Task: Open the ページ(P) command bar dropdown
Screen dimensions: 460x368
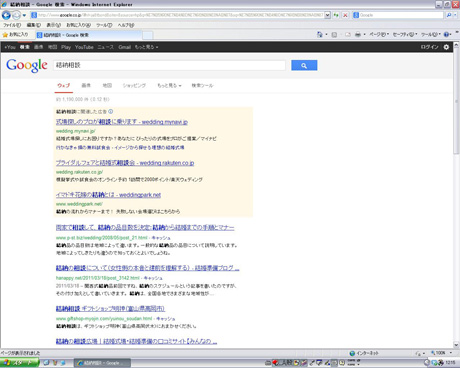Action: 379,34
